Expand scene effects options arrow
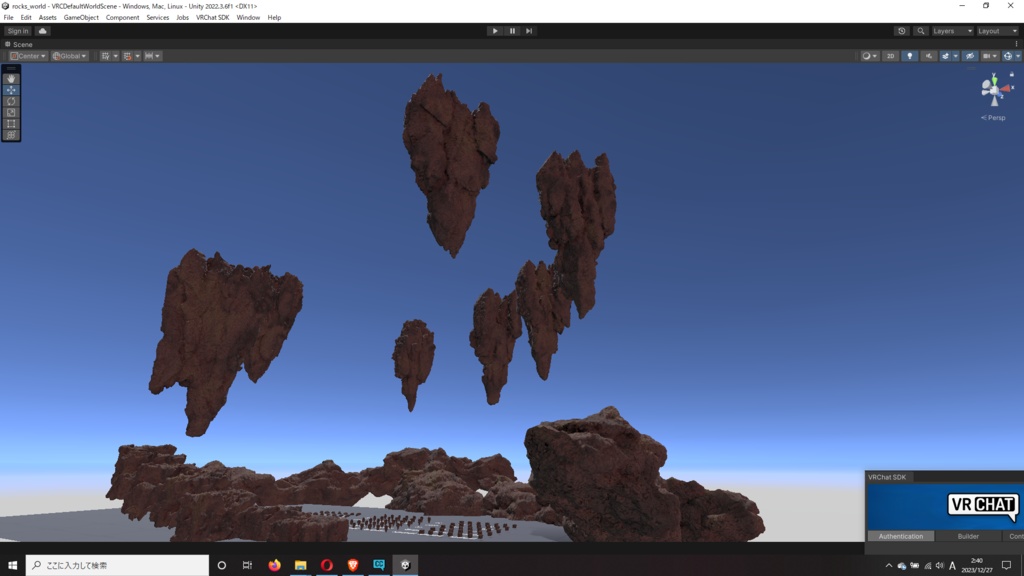 pos(955,56)
